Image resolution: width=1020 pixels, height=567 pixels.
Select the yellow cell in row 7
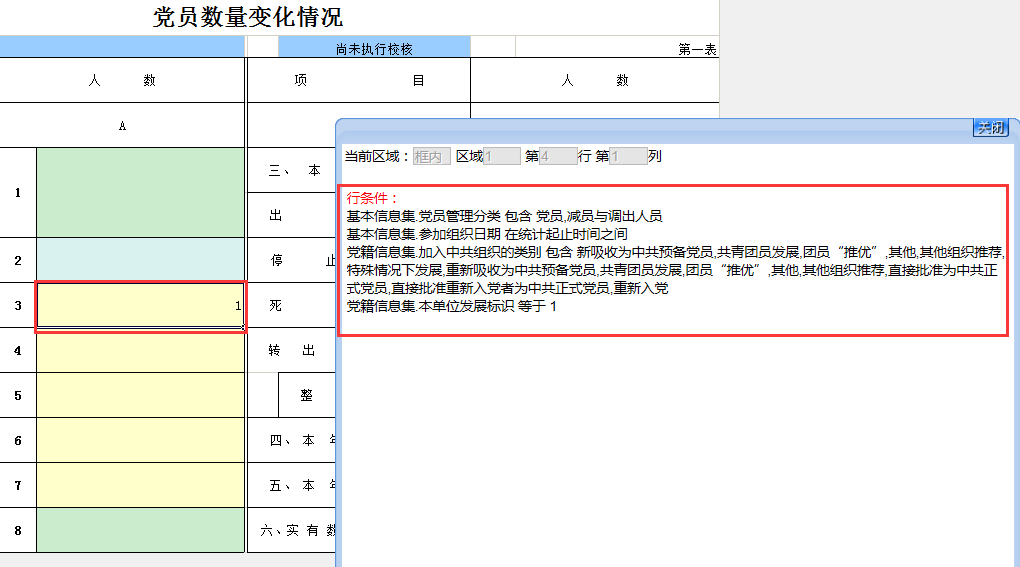click(x=141, y=485)
